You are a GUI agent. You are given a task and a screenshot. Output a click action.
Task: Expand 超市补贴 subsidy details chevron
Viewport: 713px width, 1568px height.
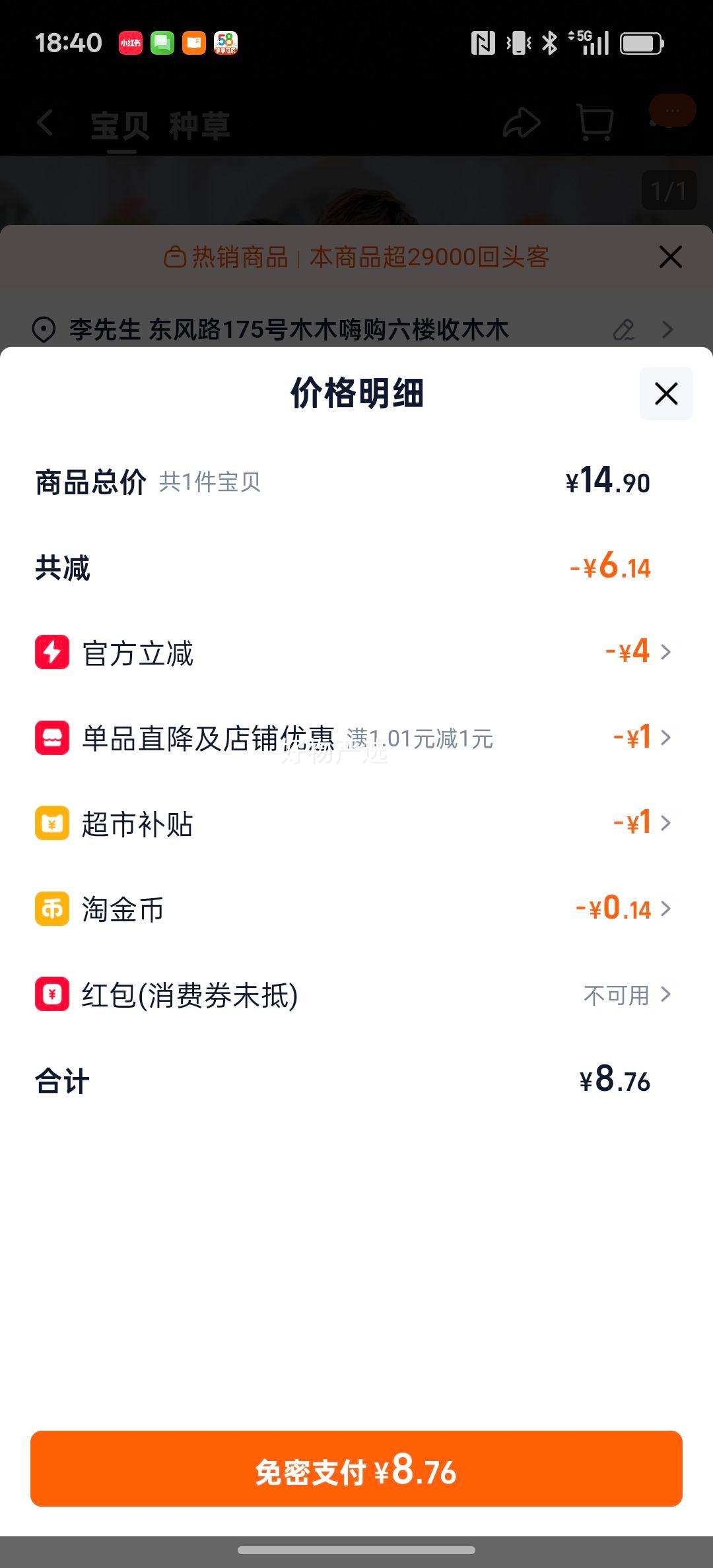click(x=665, y=823)
